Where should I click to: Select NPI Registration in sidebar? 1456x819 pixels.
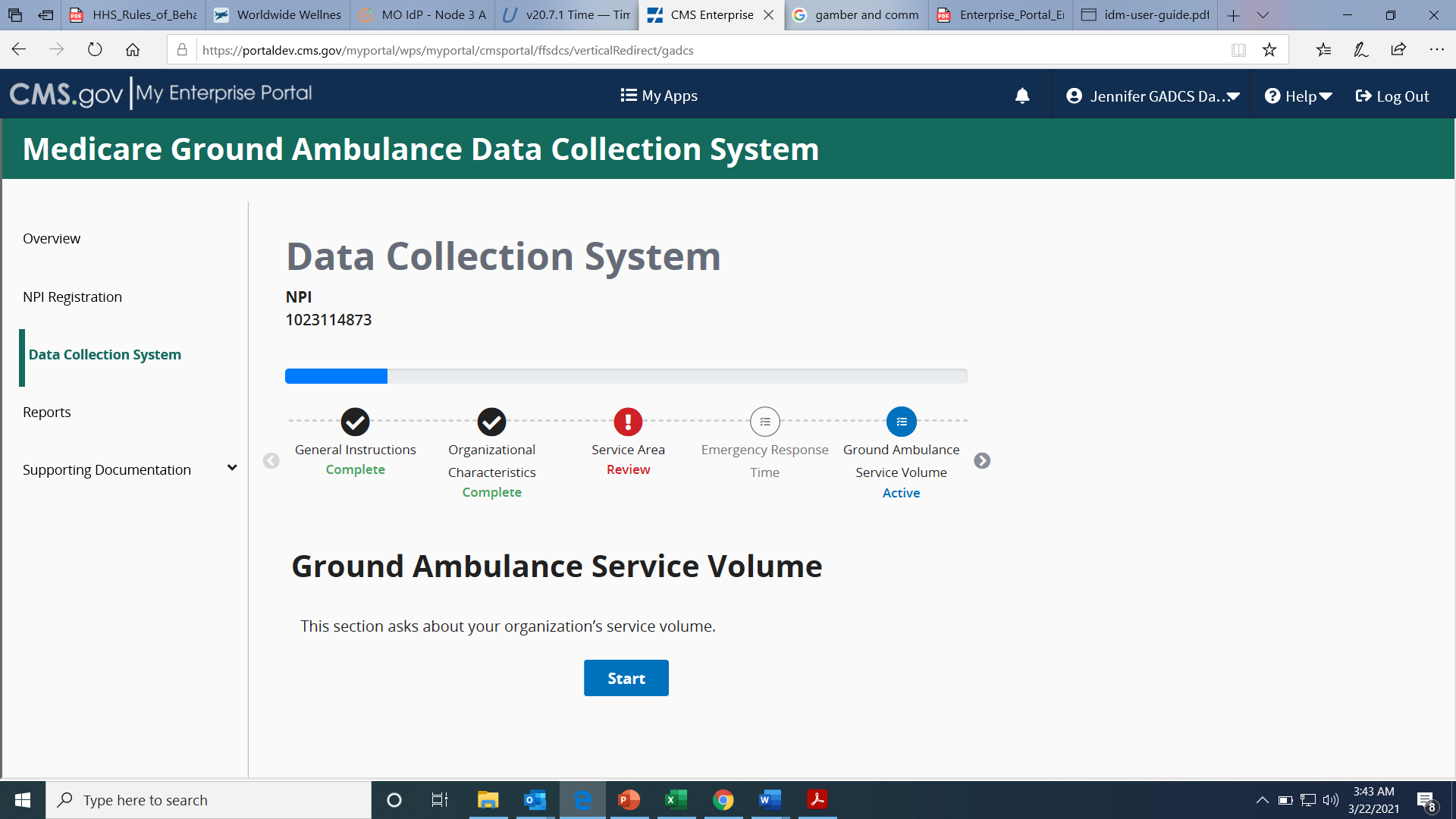[x=72, y=297]
